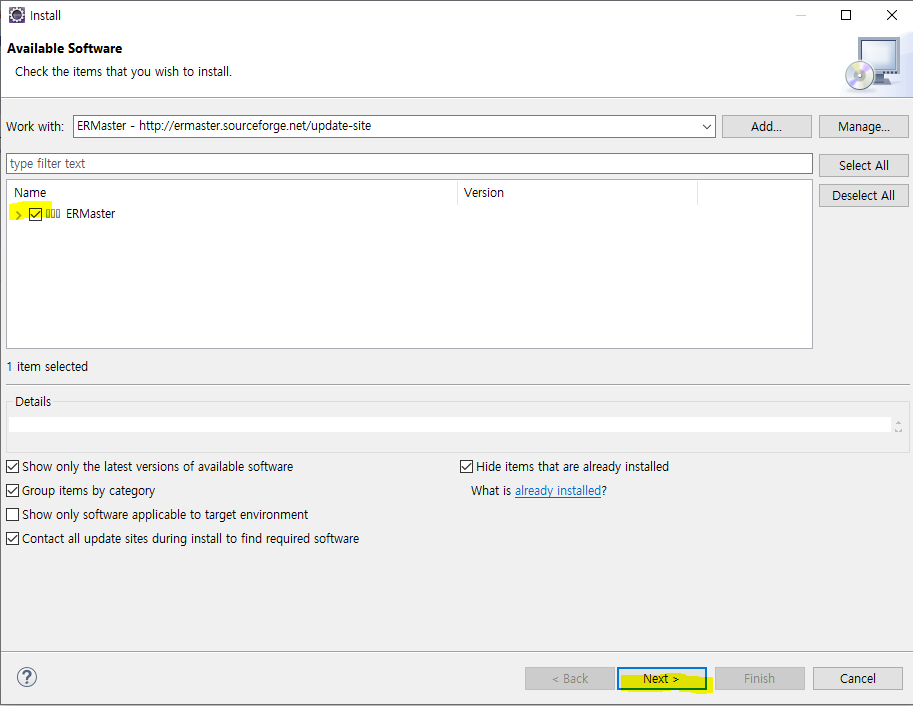Click the Eclipse Install window icon
The width and height of the screenshot is (913, 706).
[x=17, y=15]
